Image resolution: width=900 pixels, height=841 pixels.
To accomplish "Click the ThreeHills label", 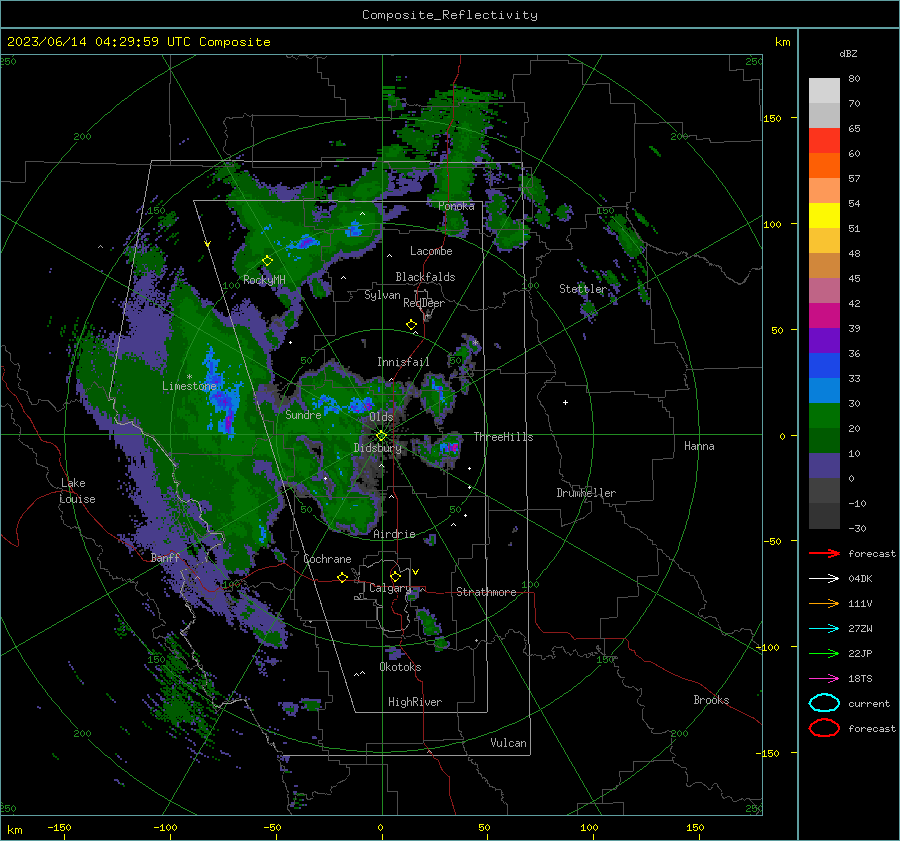I will [x=503, y=437].
